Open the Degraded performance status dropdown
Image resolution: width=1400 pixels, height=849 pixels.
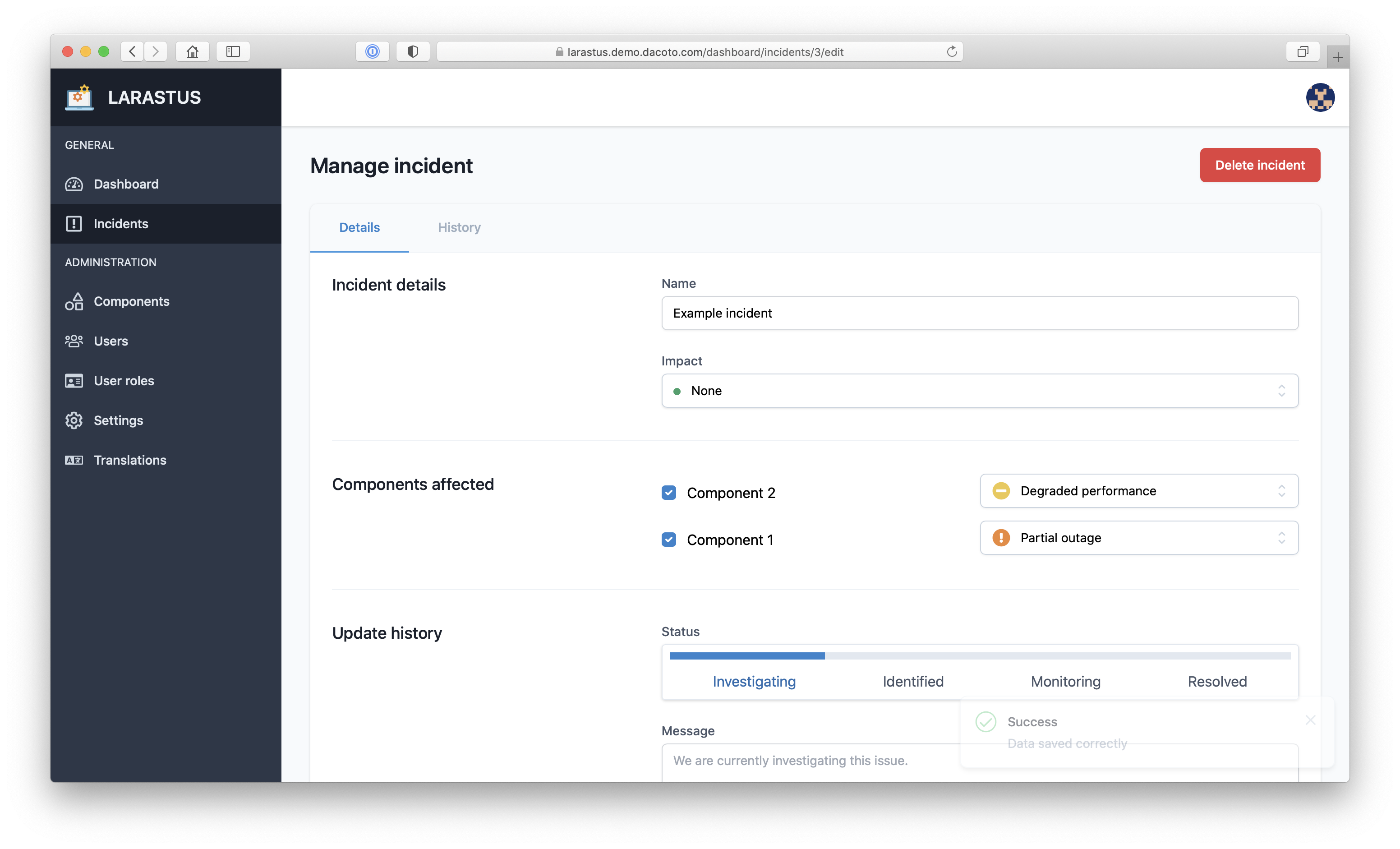[x=1138, y=491]
